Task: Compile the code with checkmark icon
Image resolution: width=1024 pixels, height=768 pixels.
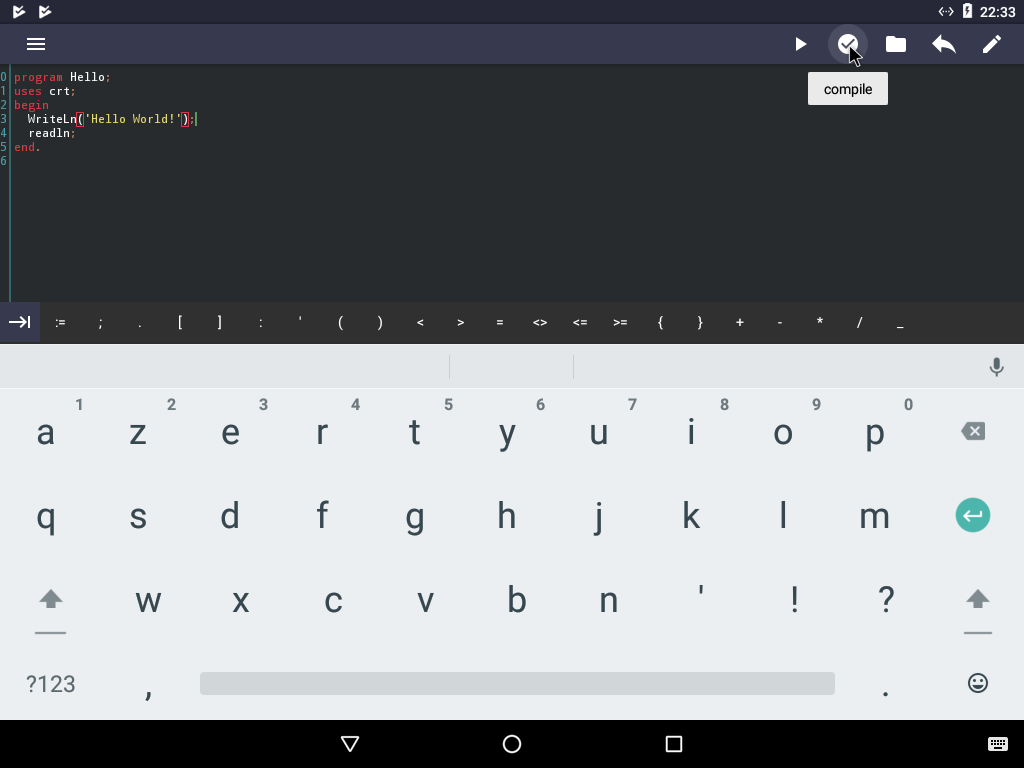Action: click(848, 44)
